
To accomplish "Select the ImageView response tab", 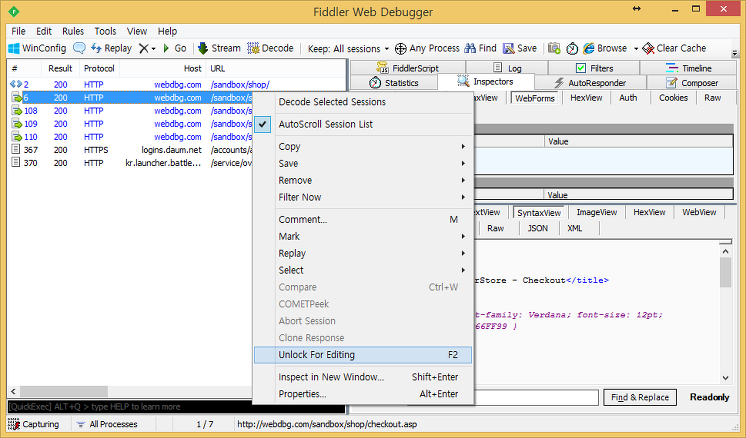I will click(x=597, y=212).
